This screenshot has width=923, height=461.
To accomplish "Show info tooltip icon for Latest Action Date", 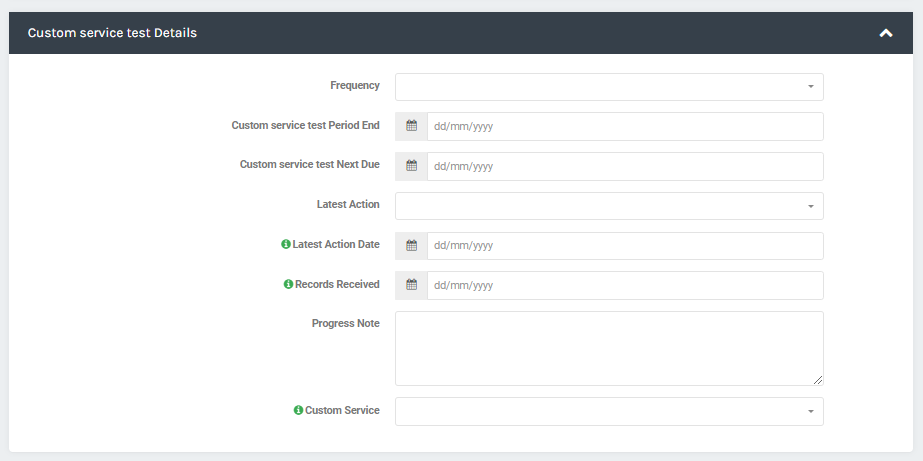I will click(285, 244).
